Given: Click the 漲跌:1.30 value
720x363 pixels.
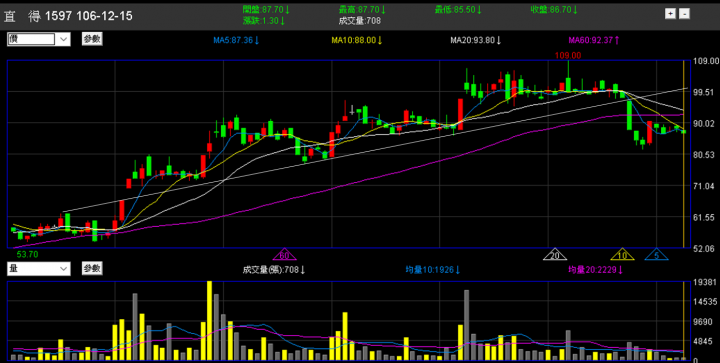Looking at the screenshot, I should [x=264, y=21].
